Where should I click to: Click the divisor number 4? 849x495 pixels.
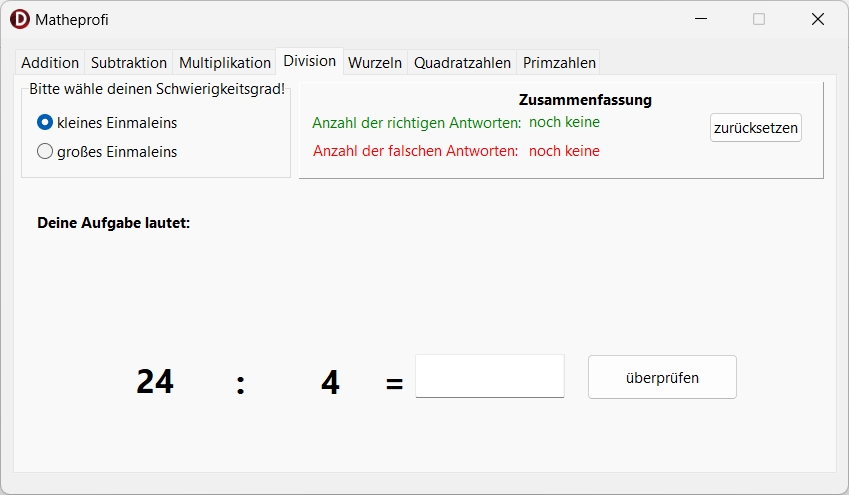point(330,382)
